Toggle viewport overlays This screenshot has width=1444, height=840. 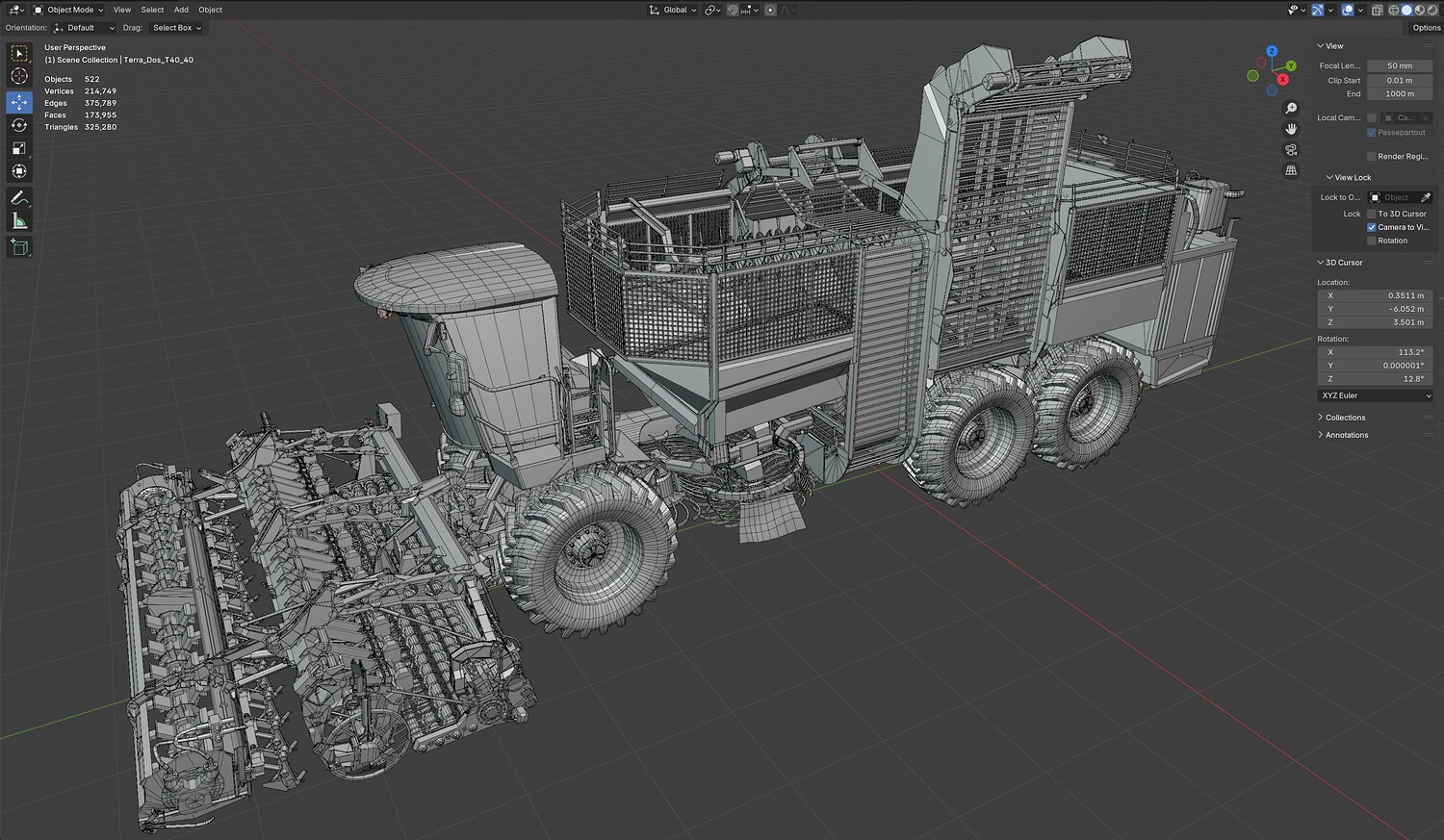coord(1348,10)
